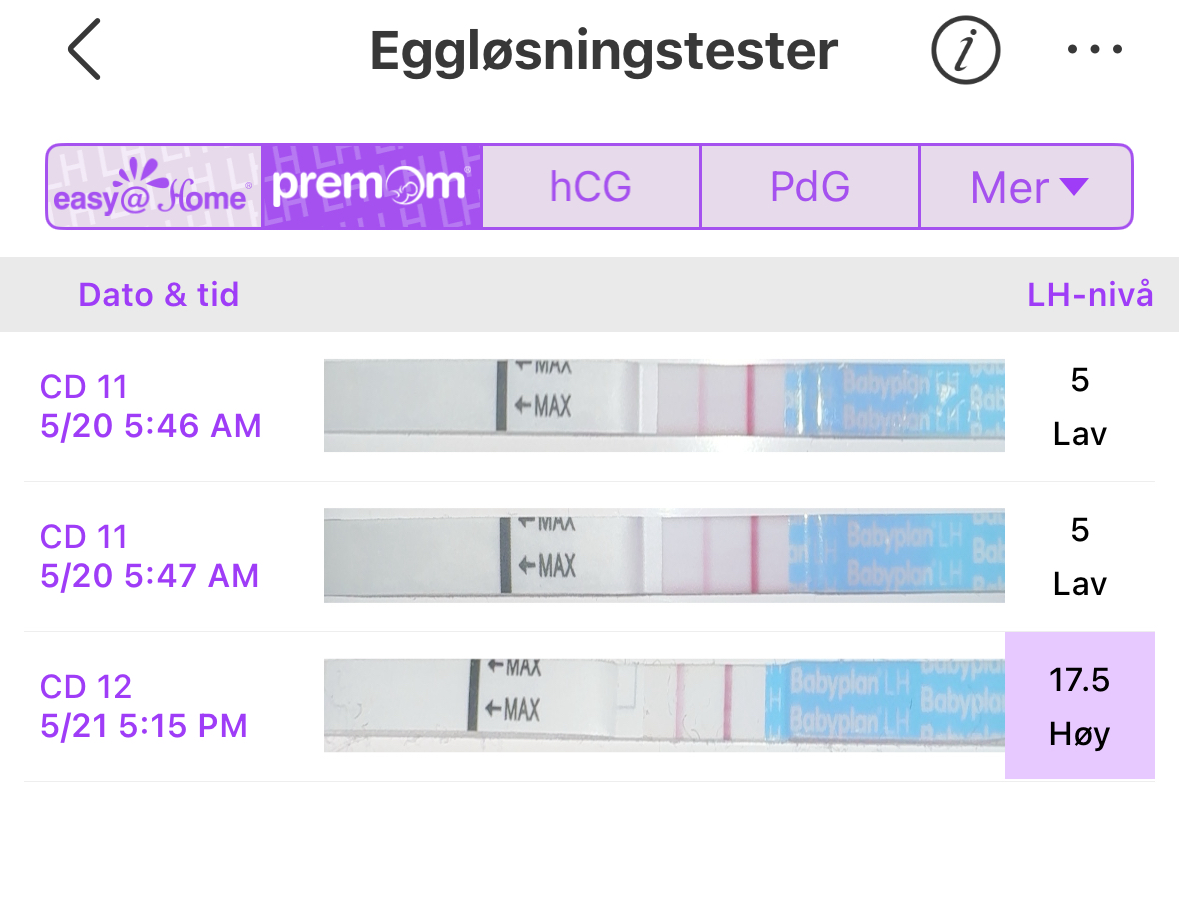Switch to the hCG tab
Viewport: 1179px width, 919px height.
tap(591, 187)
